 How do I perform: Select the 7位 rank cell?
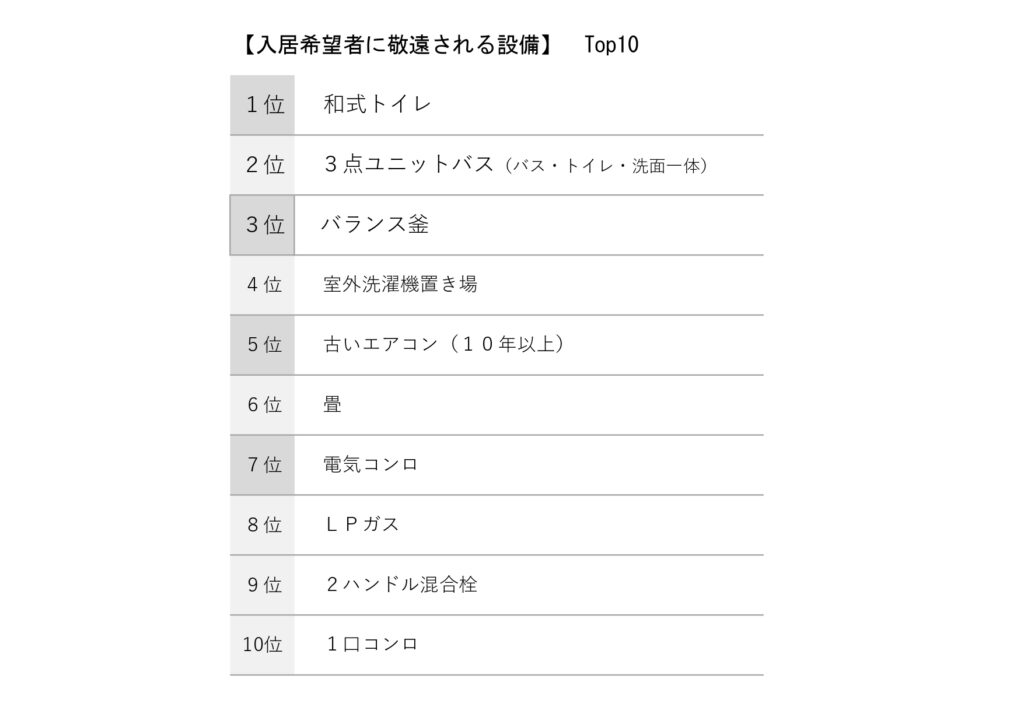263,465
